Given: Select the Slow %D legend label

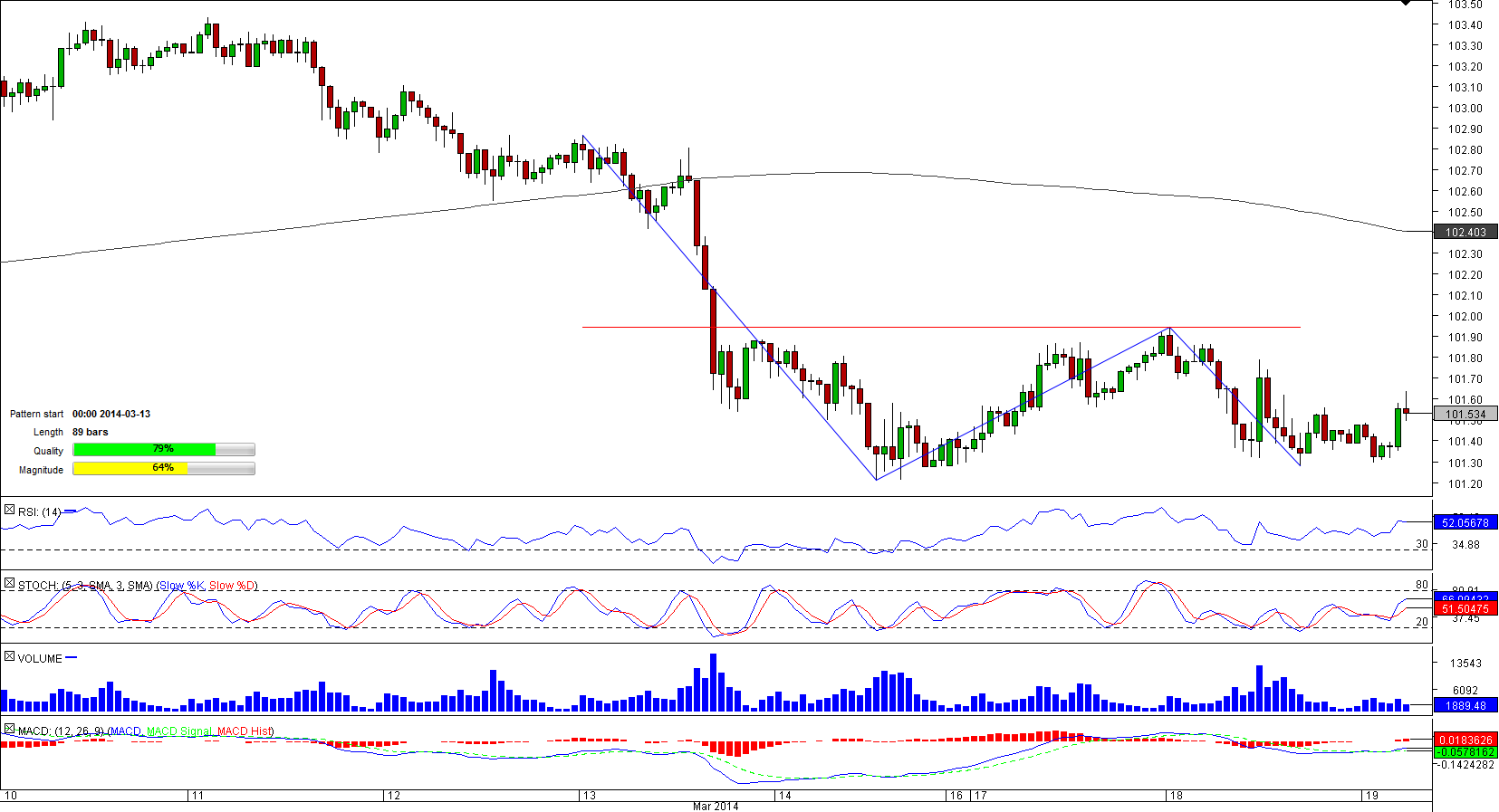Looking at the screenshot, I should 232,587.
